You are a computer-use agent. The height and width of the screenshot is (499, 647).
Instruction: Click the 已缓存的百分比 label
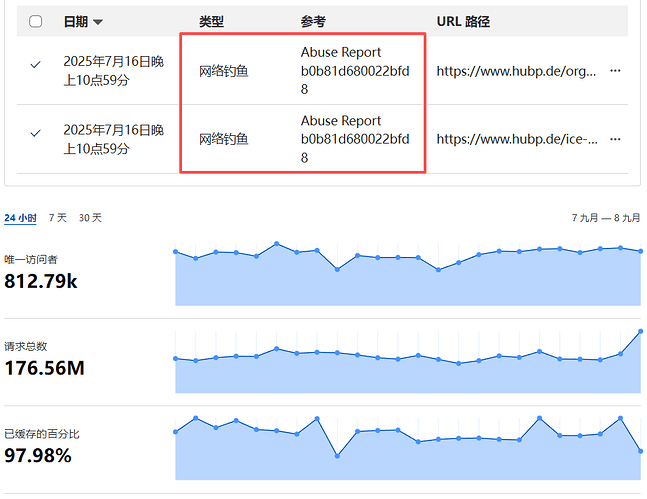42,434
